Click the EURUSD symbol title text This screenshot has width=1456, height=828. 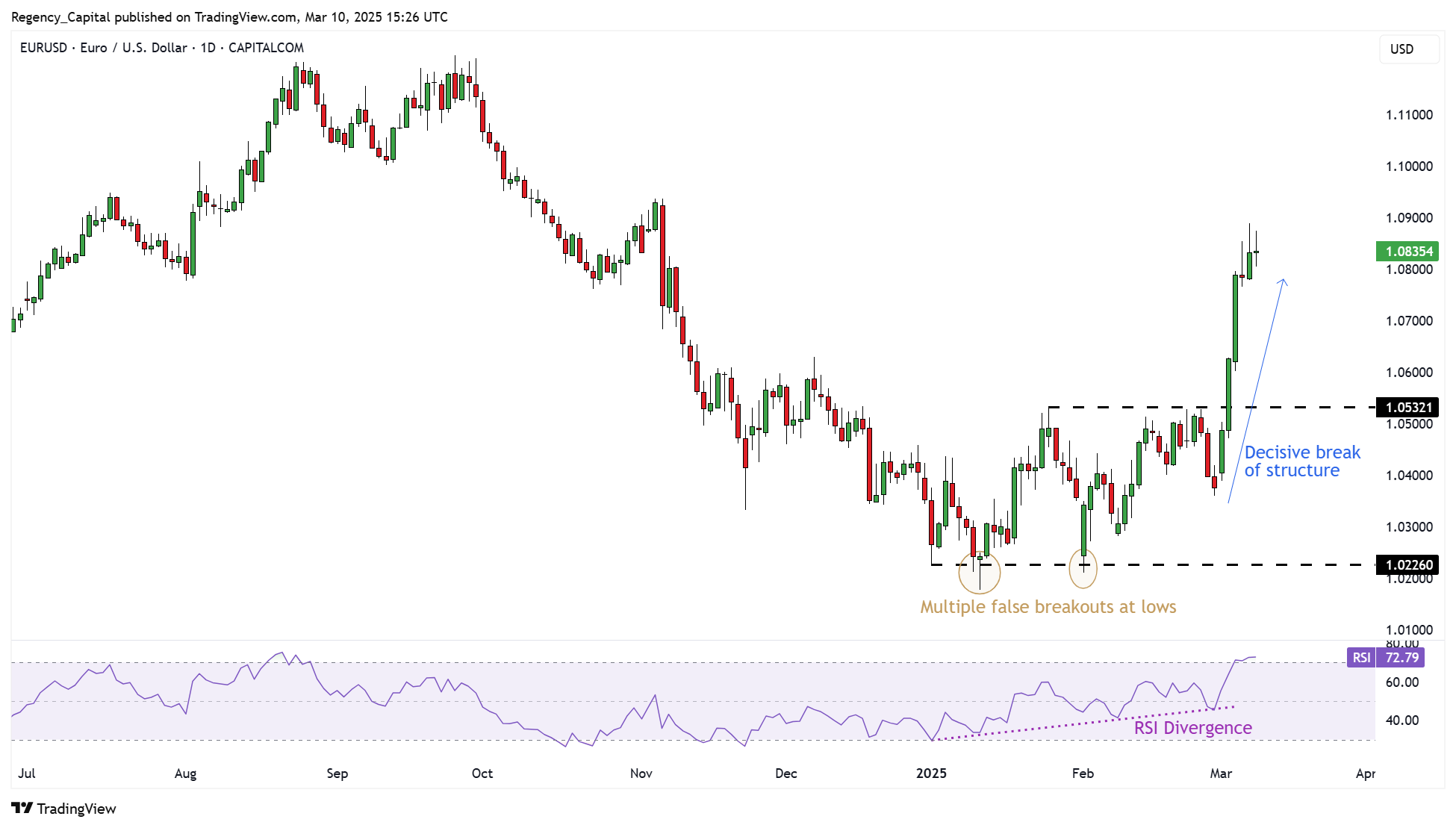coord(161,48)
